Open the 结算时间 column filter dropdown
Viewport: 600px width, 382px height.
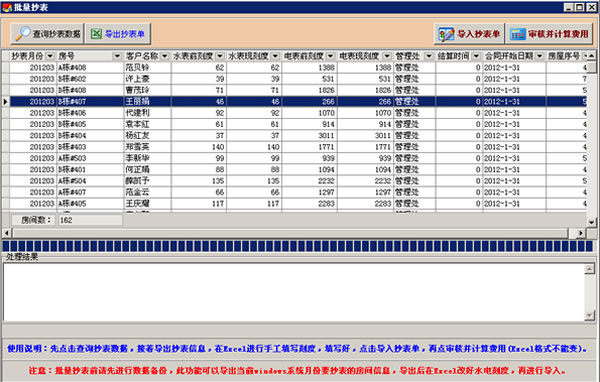(476, 56)
